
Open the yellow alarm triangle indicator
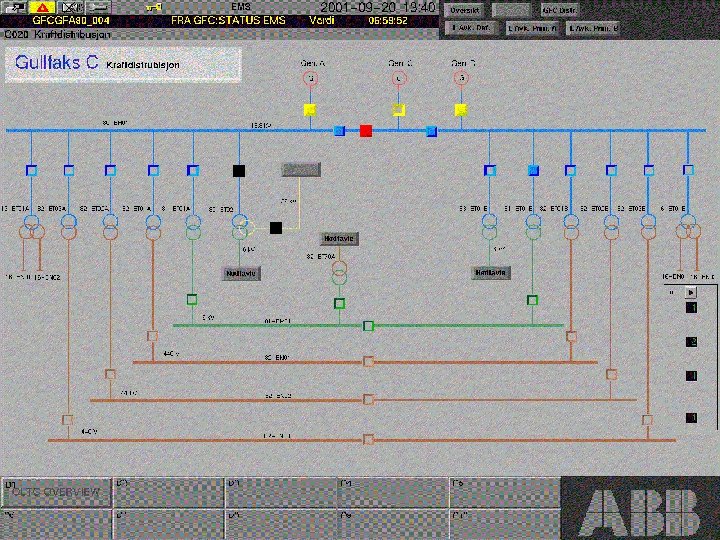click(42, 7)
